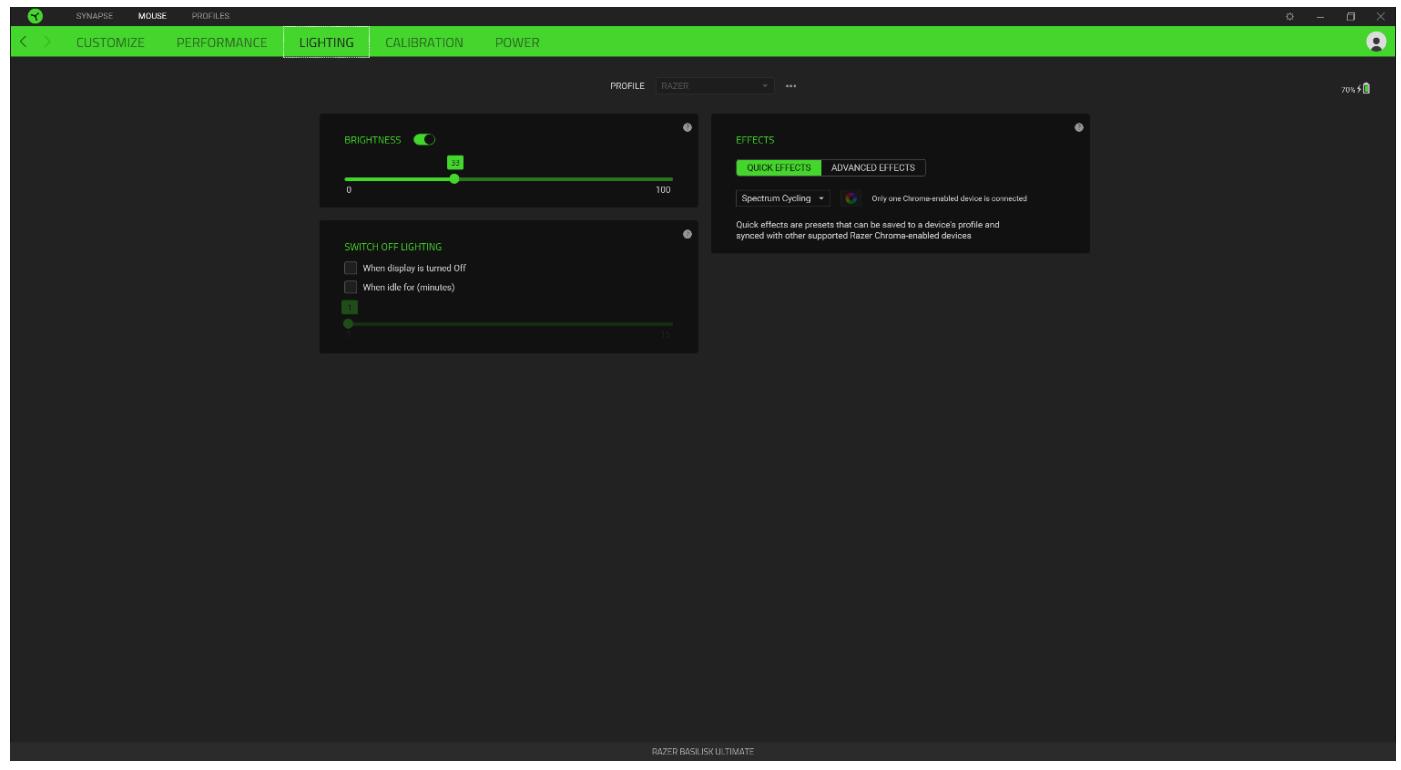Click the brightness slider handle
1401x770 pixels.
click(x=454, y=179)
